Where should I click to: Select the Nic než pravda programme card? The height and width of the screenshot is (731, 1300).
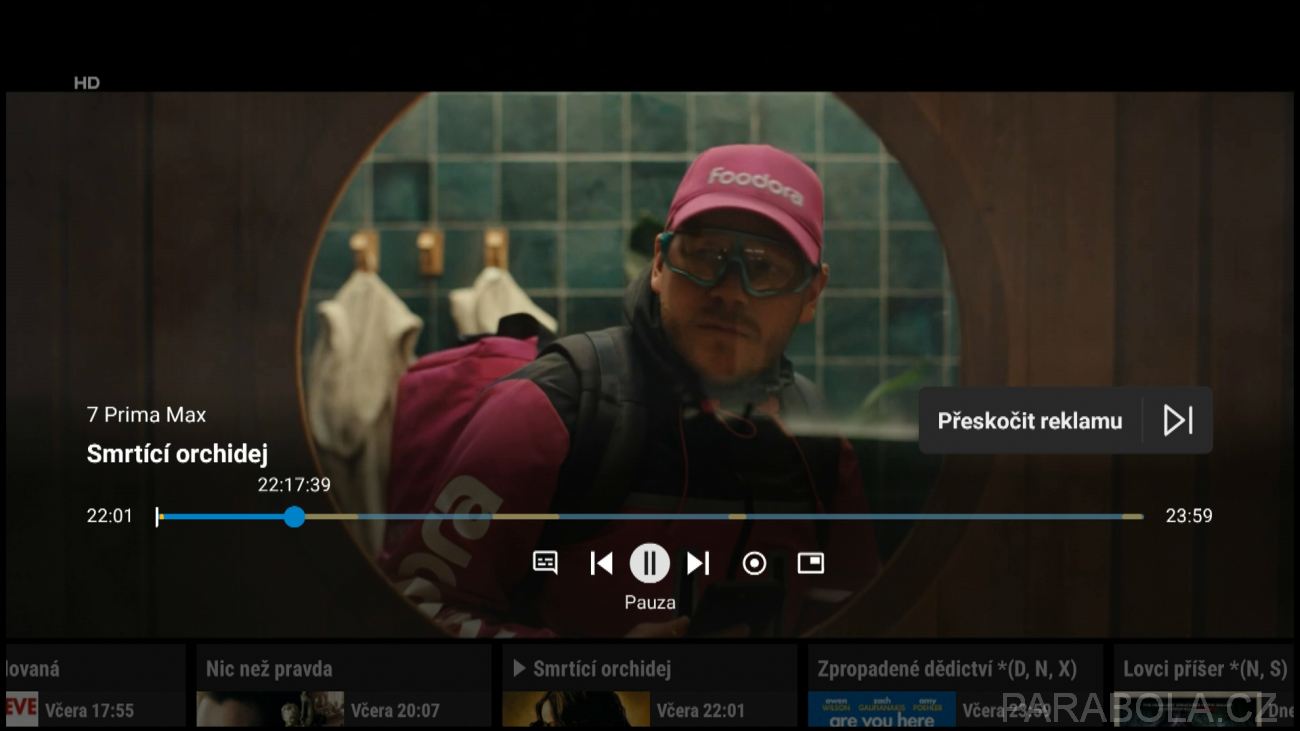click(x=343, y=685)
